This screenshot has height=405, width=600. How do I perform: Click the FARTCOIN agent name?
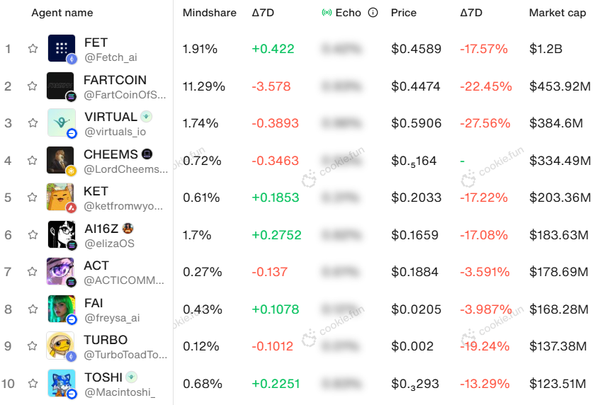[x=117, y=80]
